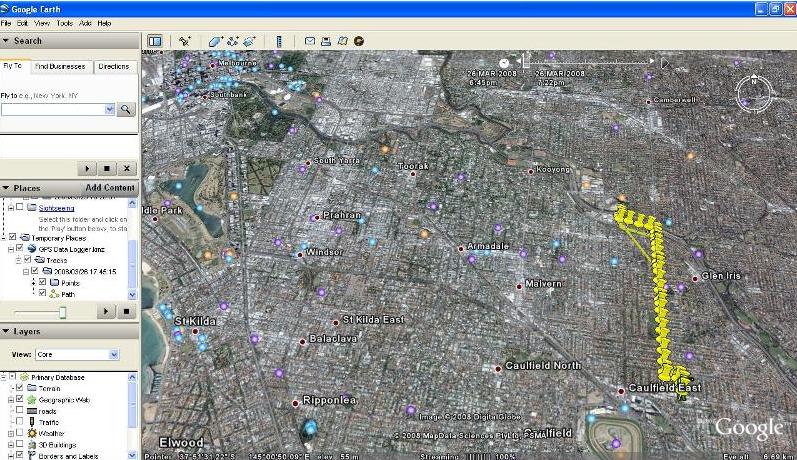Click the View in Google Maps icon
797x460 pixels.
[342, 41]
